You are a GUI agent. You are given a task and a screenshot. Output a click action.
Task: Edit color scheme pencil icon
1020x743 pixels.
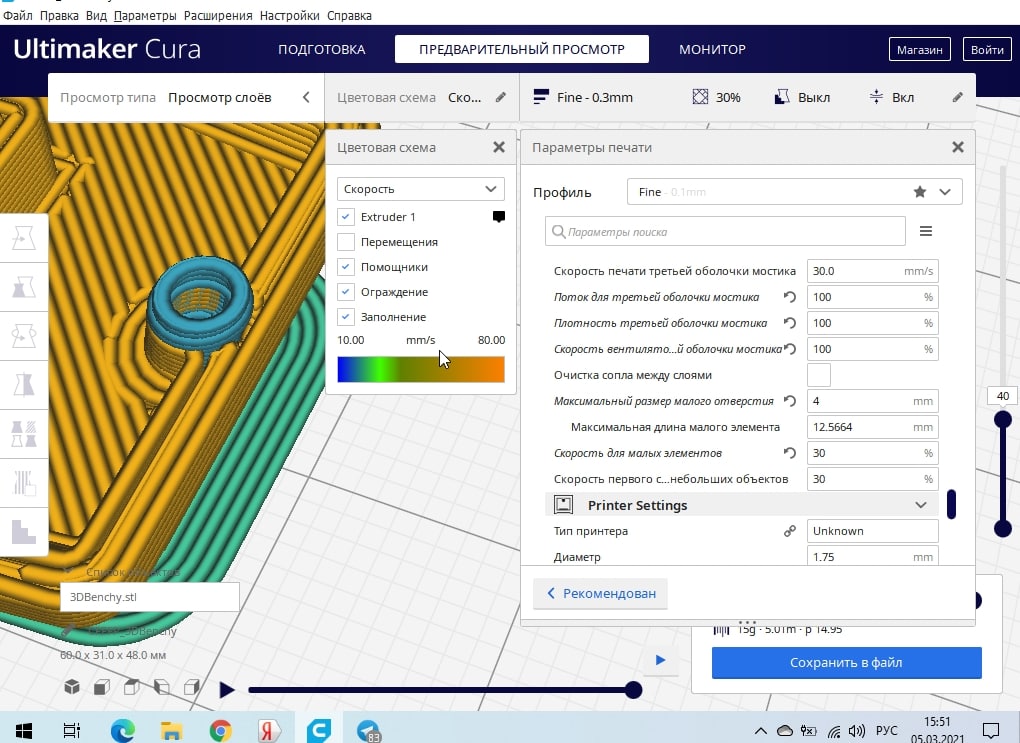tap(500, 97)
